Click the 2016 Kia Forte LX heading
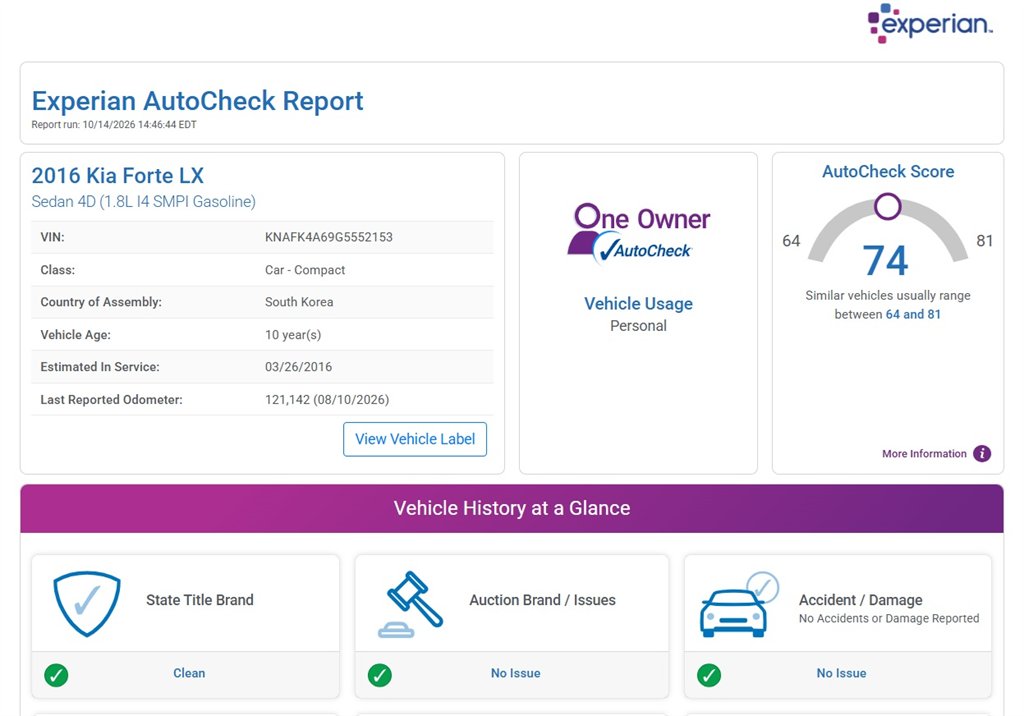This screenshot has width=1024, height=716. [x=118, y=175]
